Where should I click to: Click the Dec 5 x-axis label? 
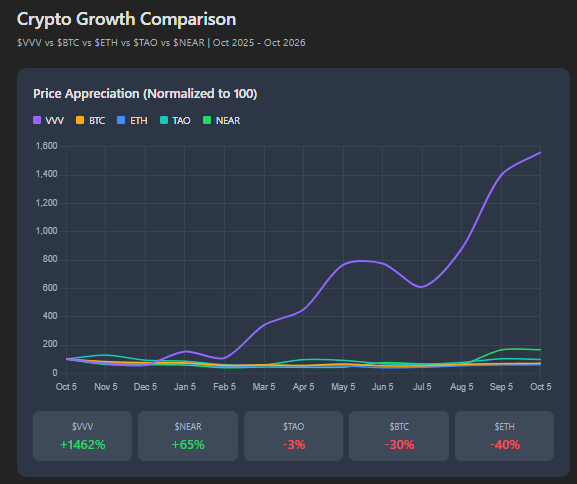click(x=145, y=387)
